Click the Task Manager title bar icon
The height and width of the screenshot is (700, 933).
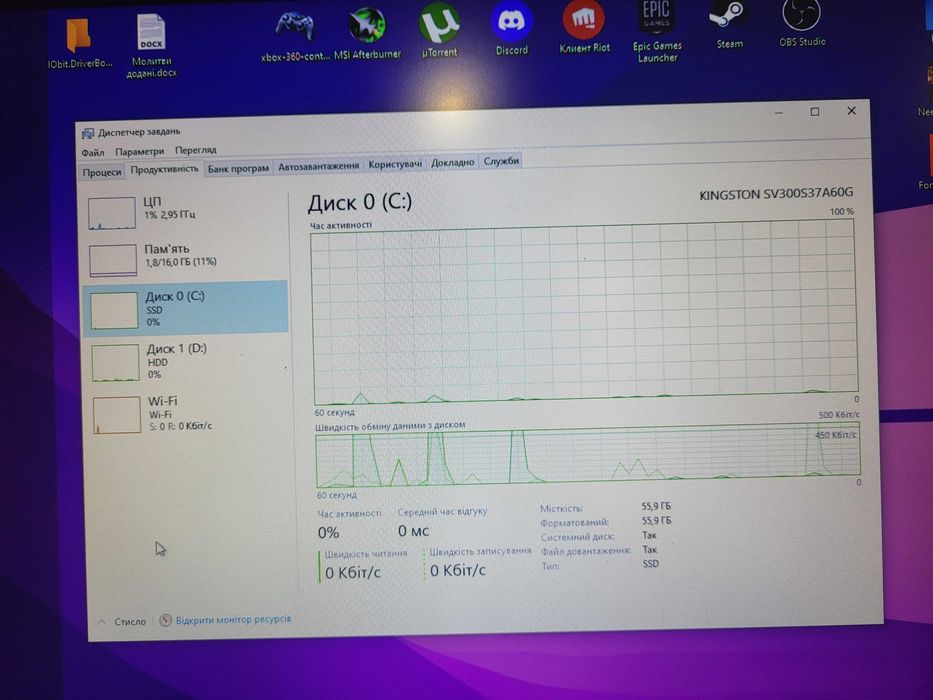click(88, 133)
